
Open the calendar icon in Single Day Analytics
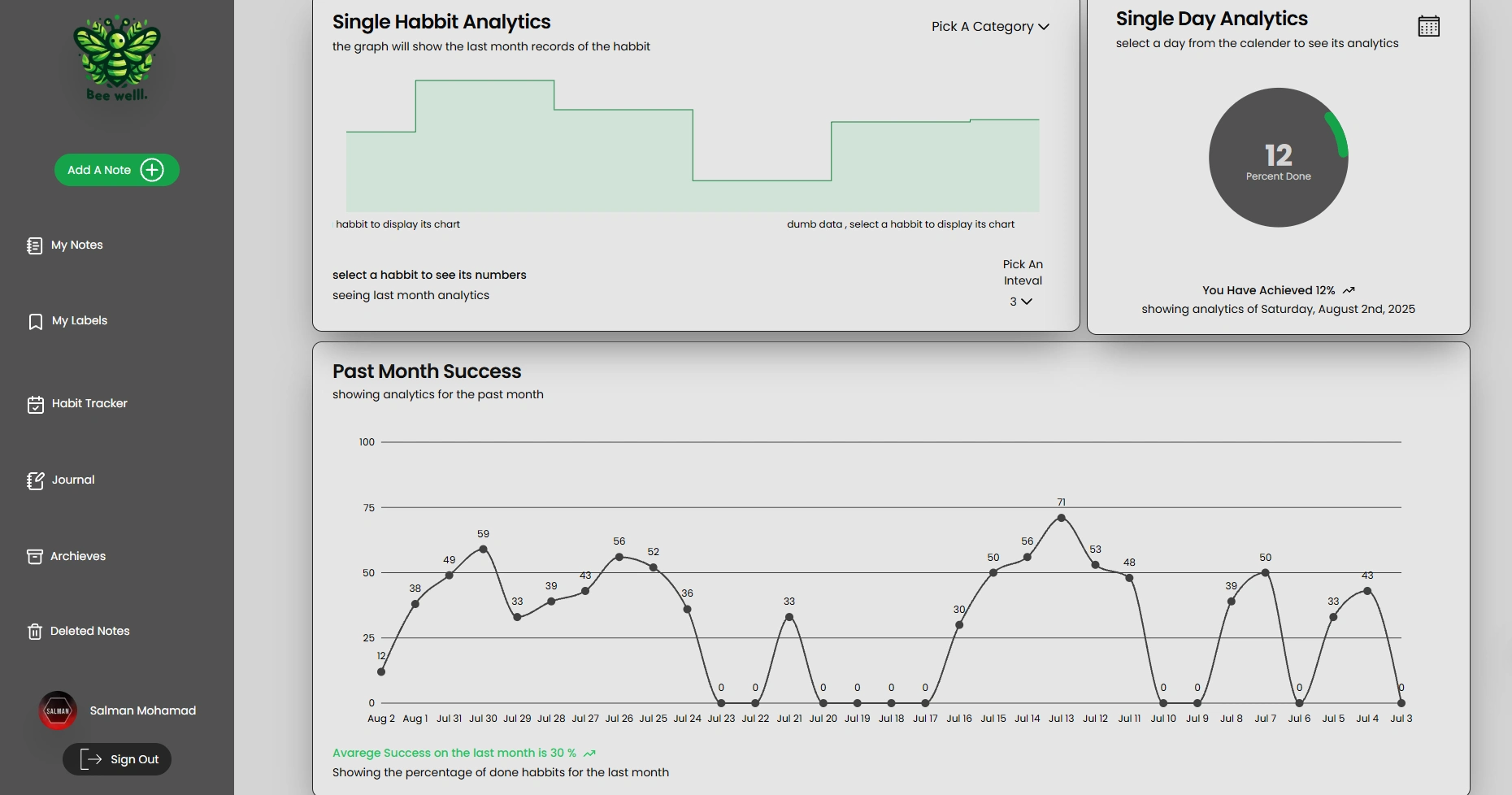tap(1428, 26)
